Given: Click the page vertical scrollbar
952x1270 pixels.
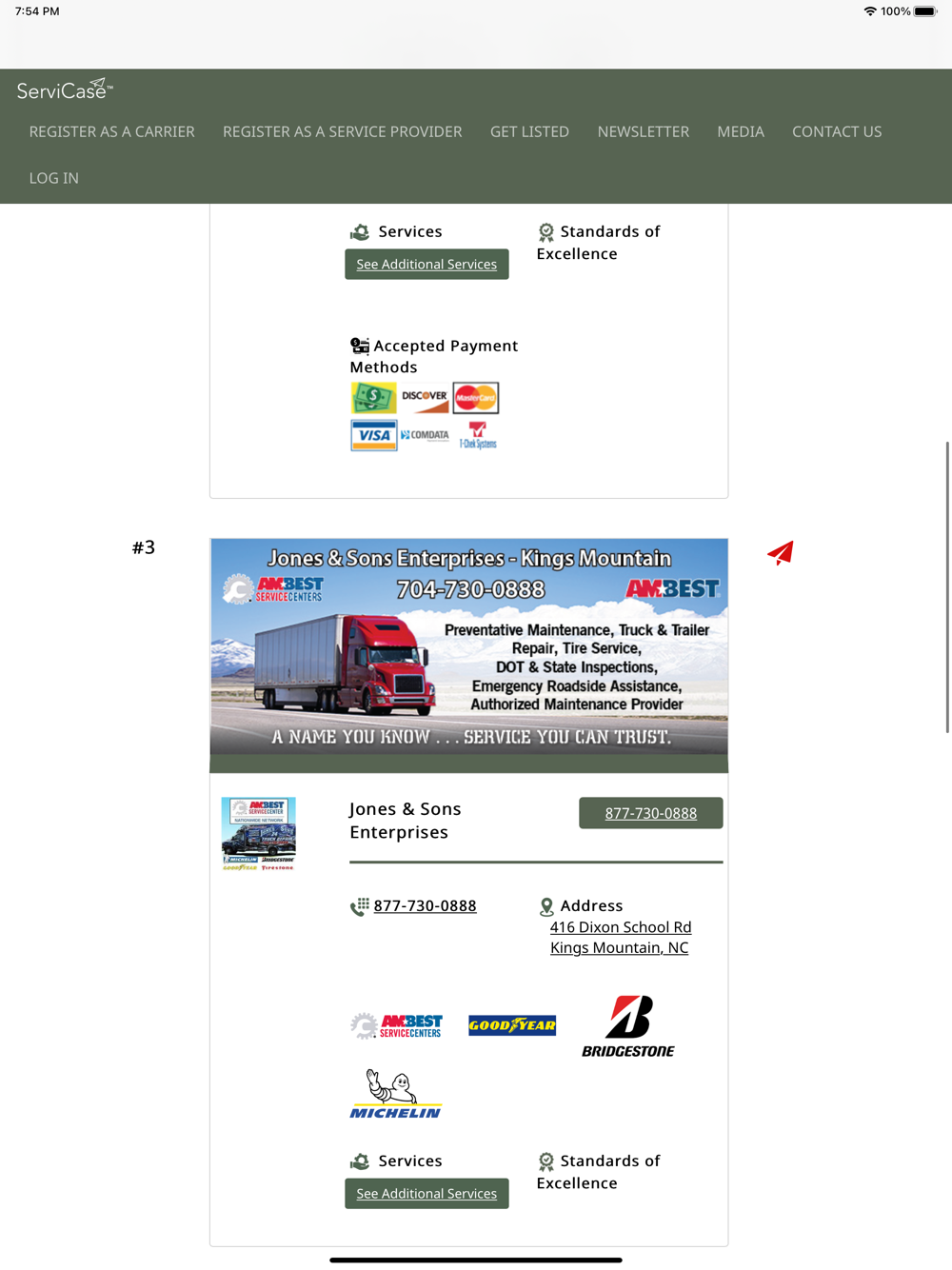Looking at the screenshot, I should point(947,586).
